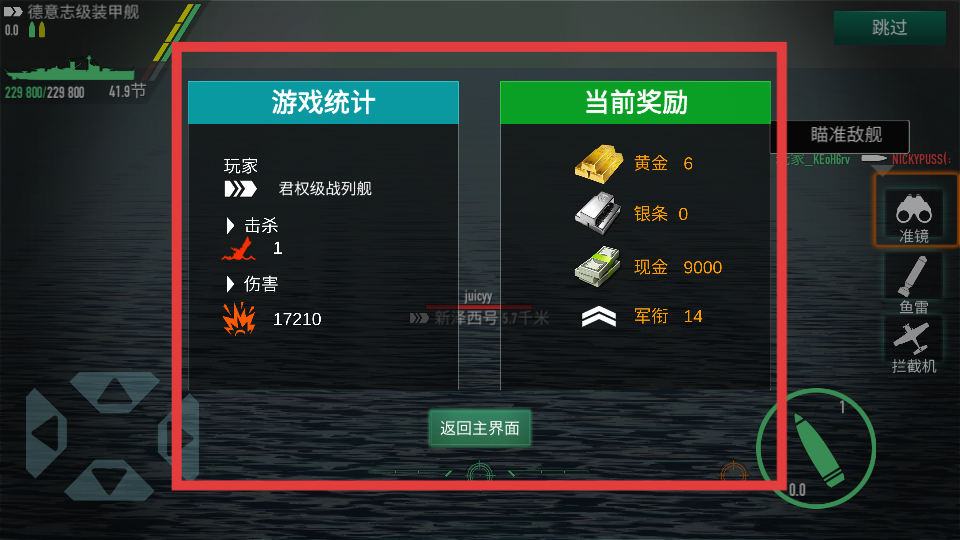
Task: Click the cash stack 现金 icon
Action: click(x=598, y=266)
